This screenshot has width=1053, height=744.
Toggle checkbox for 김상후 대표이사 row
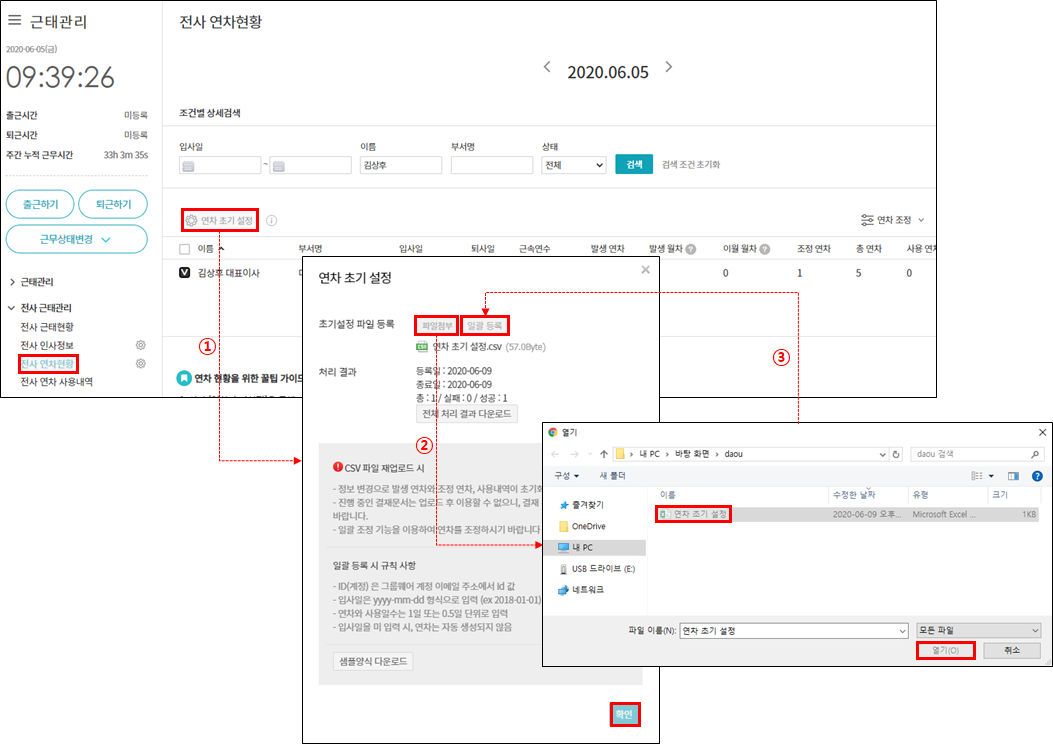tap(184, 273)
